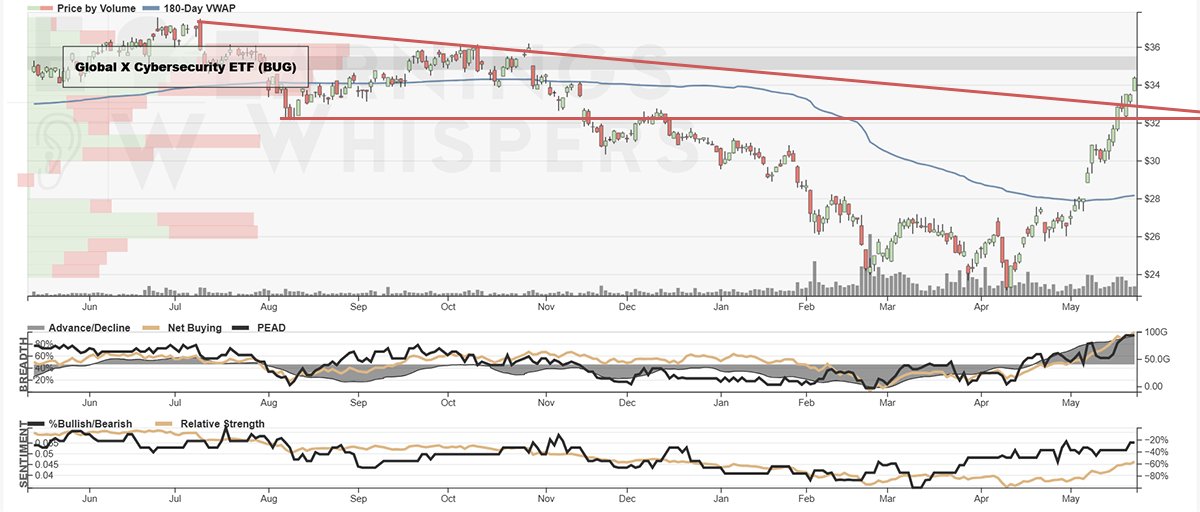Screen dimensions: 1200x512
Task: Click Feb on the price chart time axis
Action: coord(806,306)
